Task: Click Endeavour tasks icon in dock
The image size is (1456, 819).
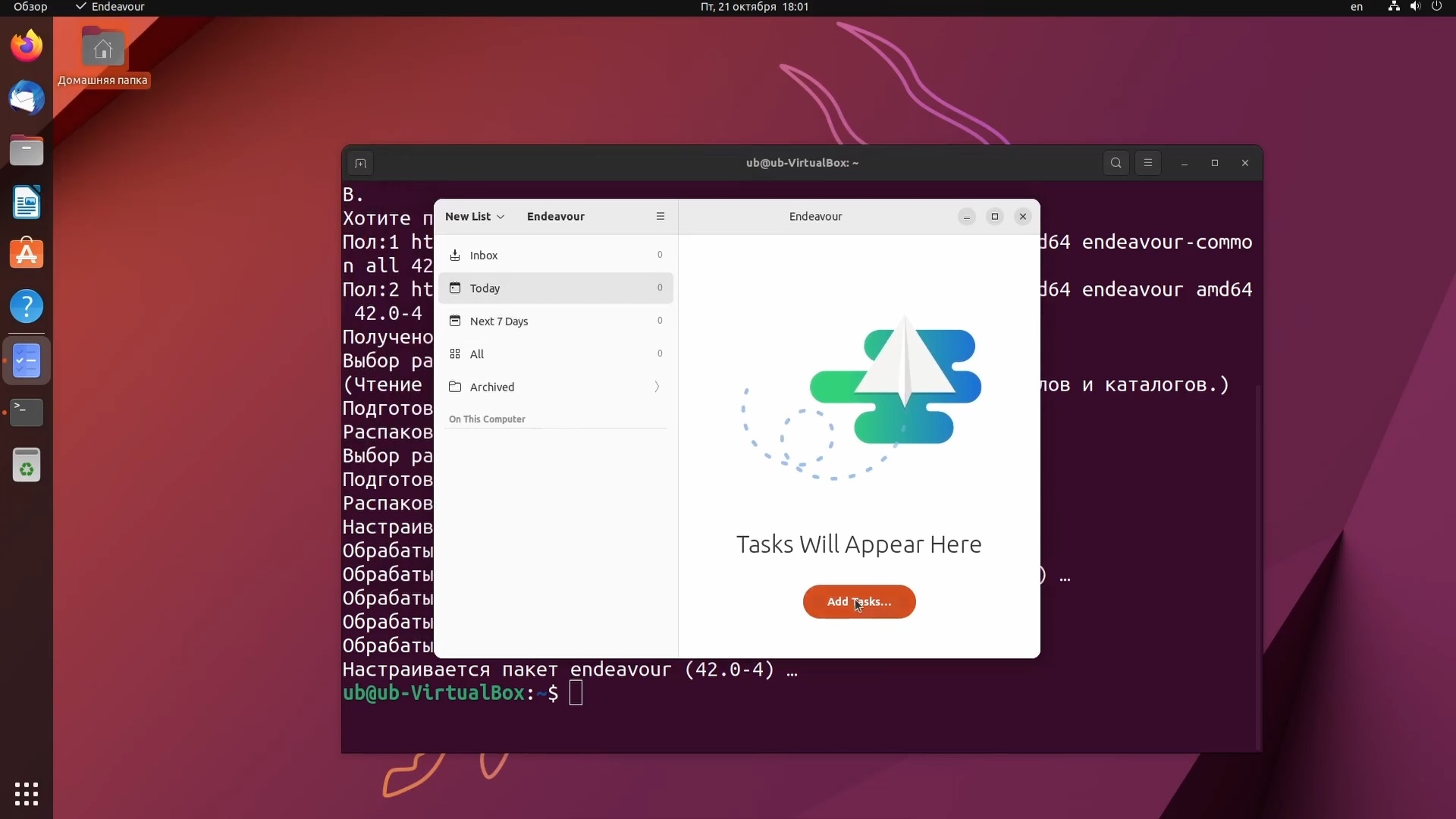Action: pos(27,361)
